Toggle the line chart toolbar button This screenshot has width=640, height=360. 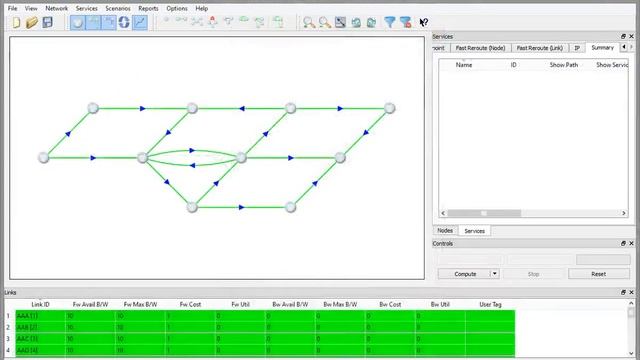[x=140, y=22]
